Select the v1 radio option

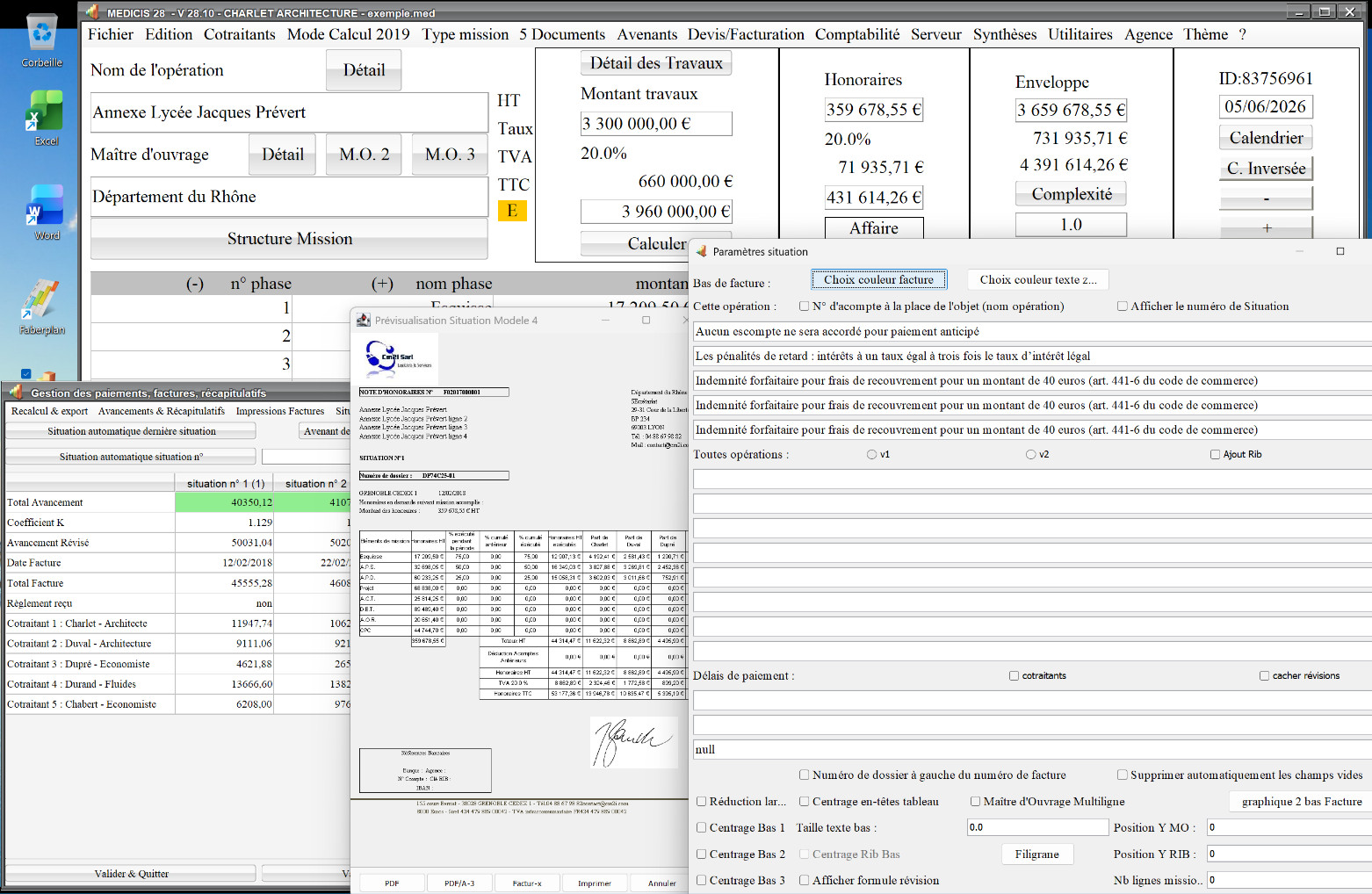pos(872,455)
